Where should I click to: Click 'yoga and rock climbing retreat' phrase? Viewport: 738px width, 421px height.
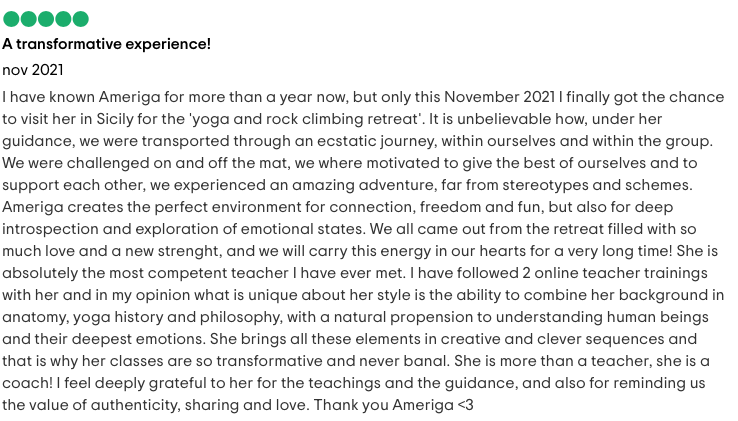coord(305,119)
